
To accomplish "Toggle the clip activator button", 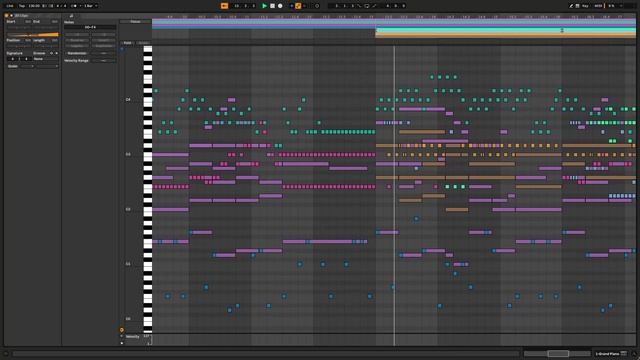I will tap(7, 16).
